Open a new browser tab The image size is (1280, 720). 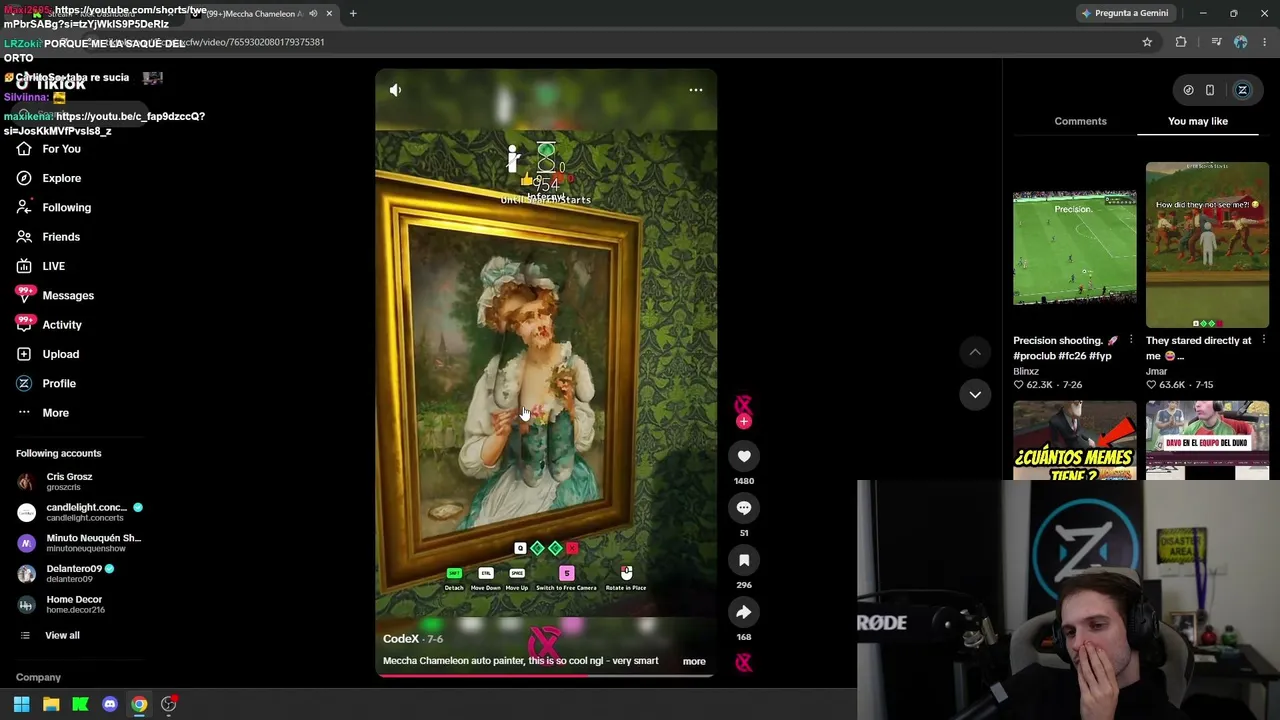click(353, 13)
